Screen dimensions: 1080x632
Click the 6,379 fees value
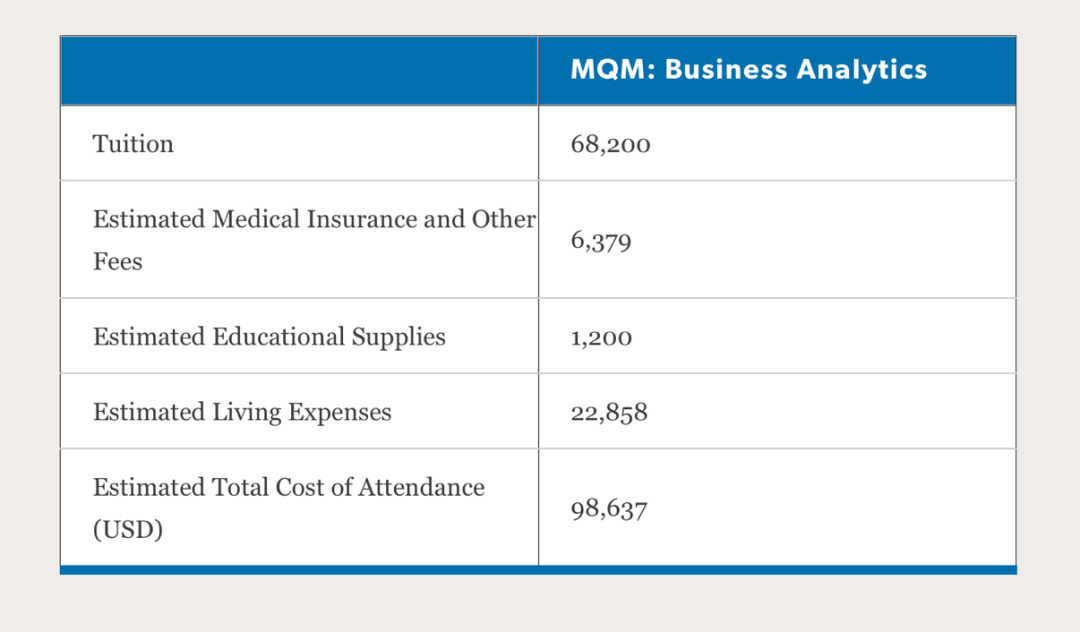(x=601, y=241)
